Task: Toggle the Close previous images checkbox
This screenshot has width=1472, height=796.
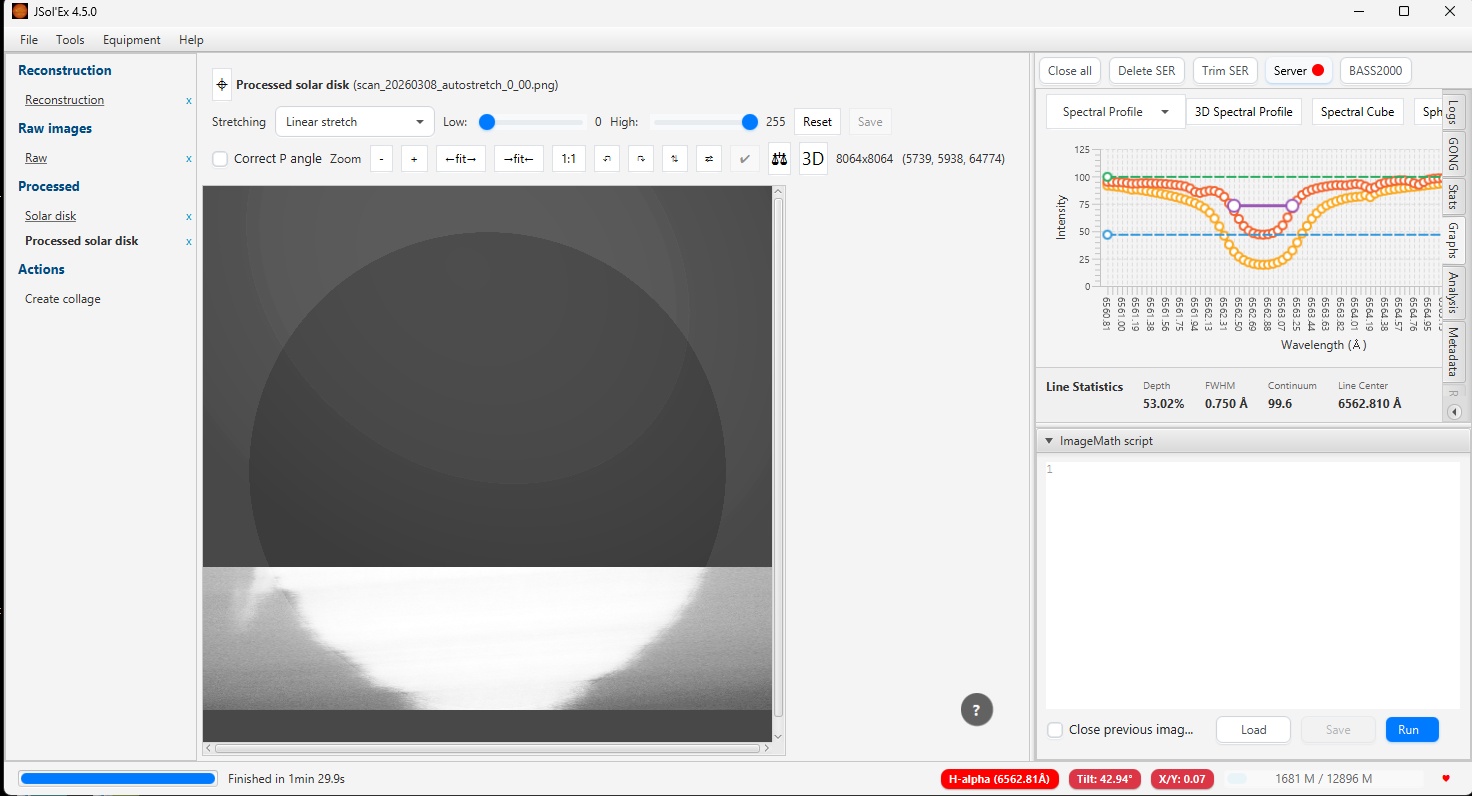Action: tap(1055, 730)
